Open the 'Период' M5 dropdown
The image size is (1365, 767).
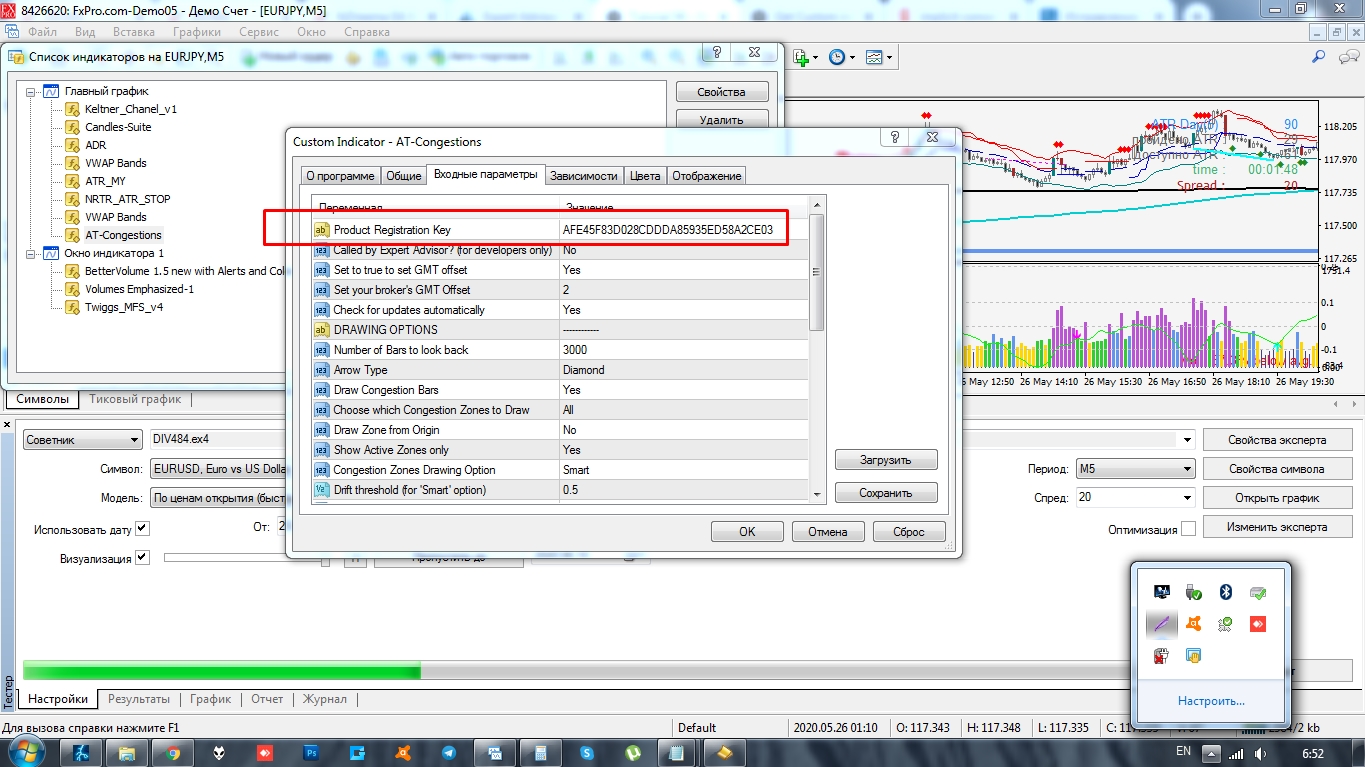1136,469
